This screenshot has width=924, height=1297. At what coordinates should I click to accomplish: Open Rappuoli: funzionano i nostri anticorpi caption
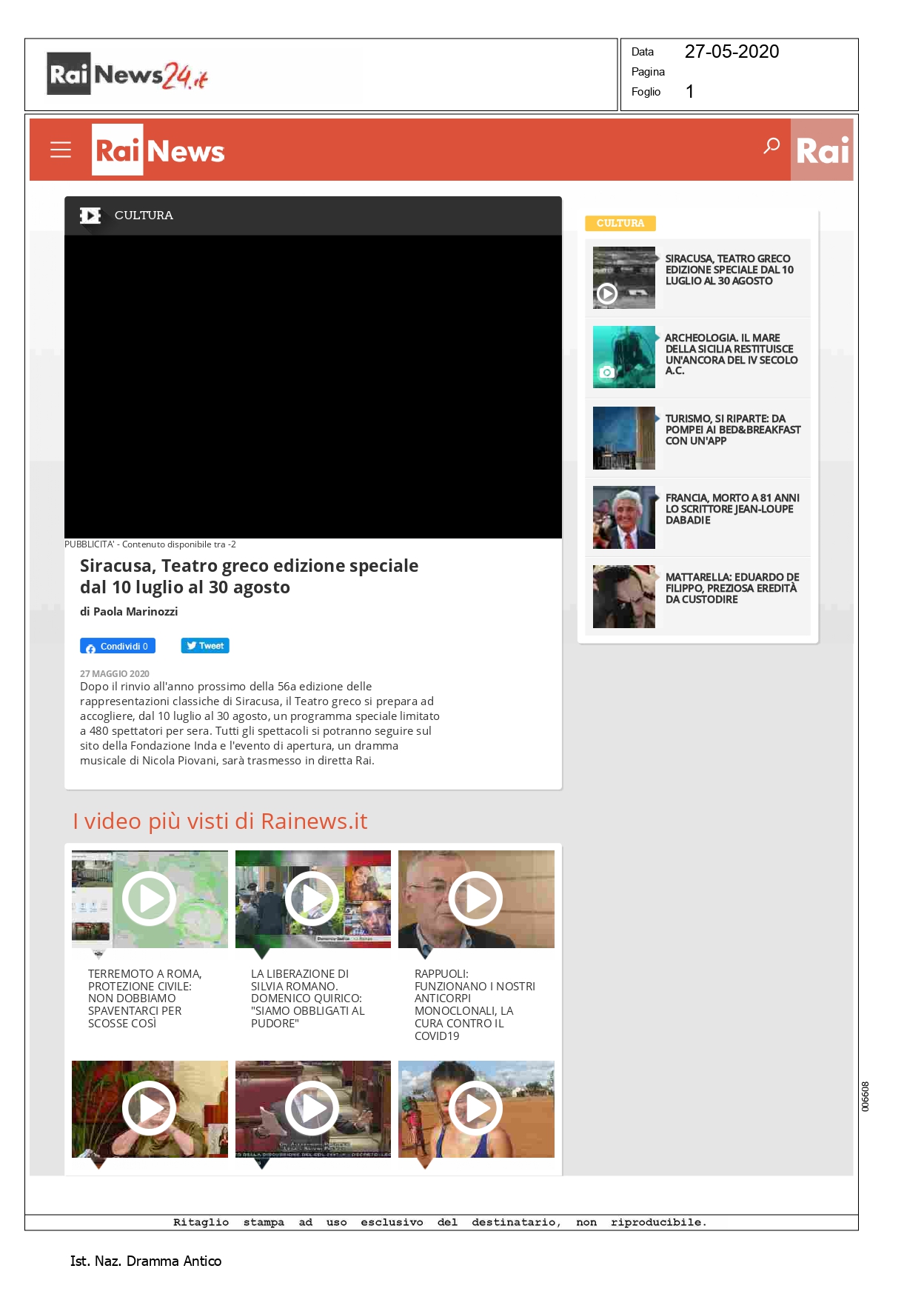[475, 1004]
